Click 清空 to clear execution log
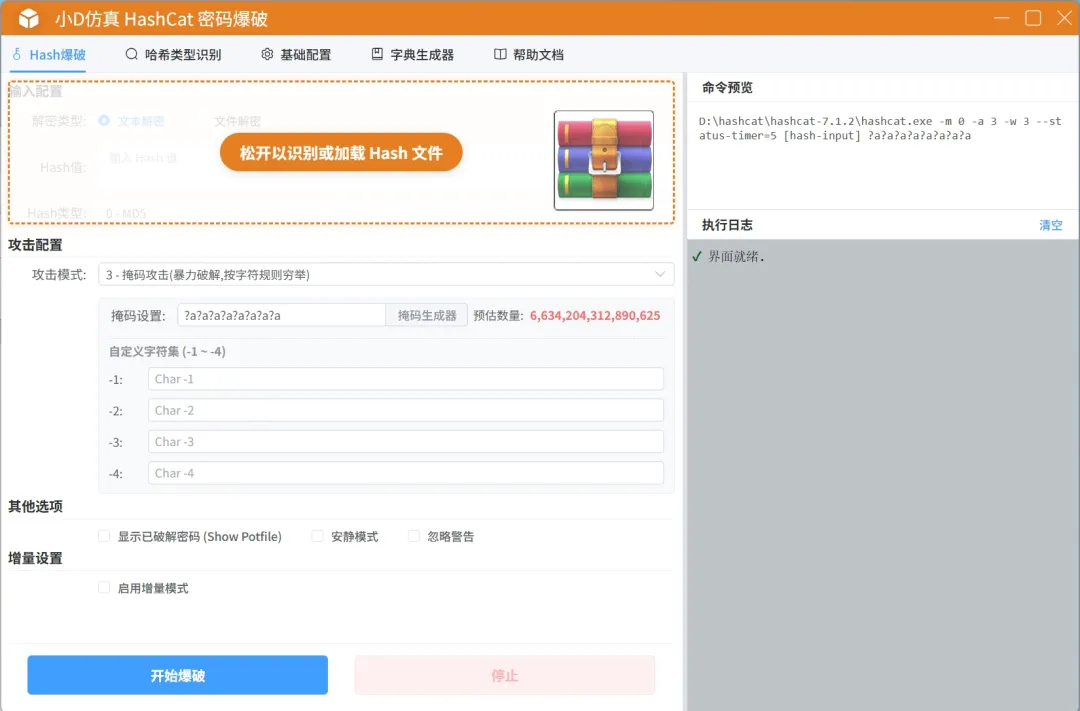 click(x=1050, y=225)
